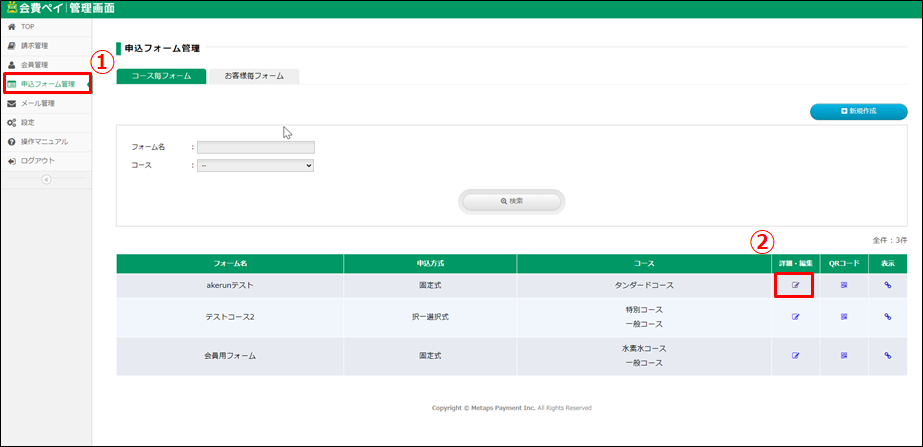Screen dimensions: 923x447
Task: Collapse the left sidebar with arrow toggle
Action: pyautogui.click(x=45, y=179)
